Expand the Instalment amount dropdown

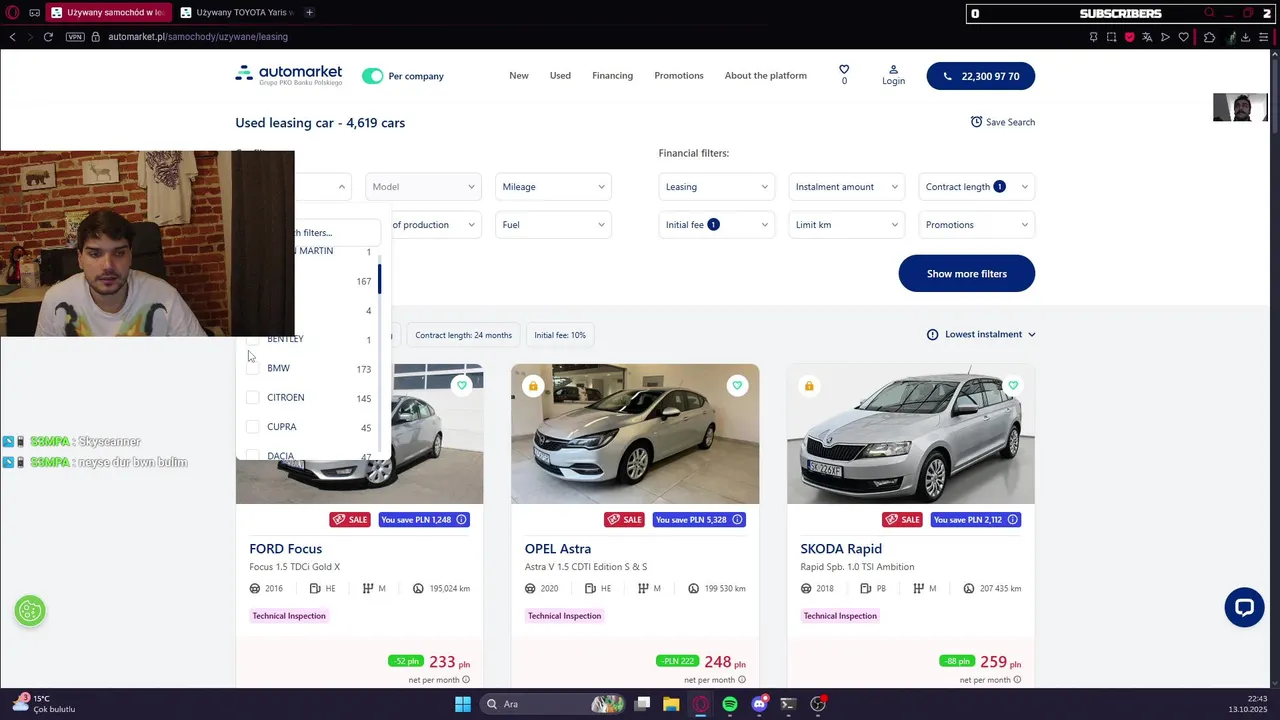click(x=846, y=187)
